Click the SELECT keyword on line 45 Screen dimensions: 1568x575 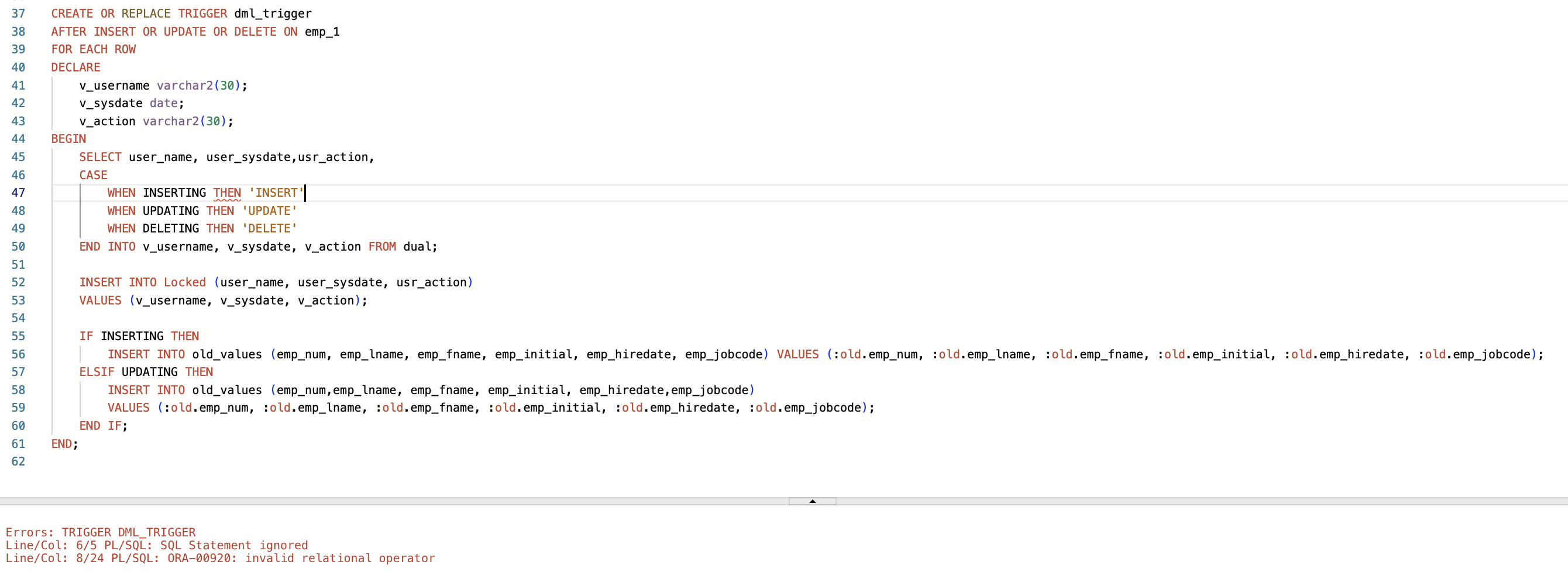tap(100, 156)
